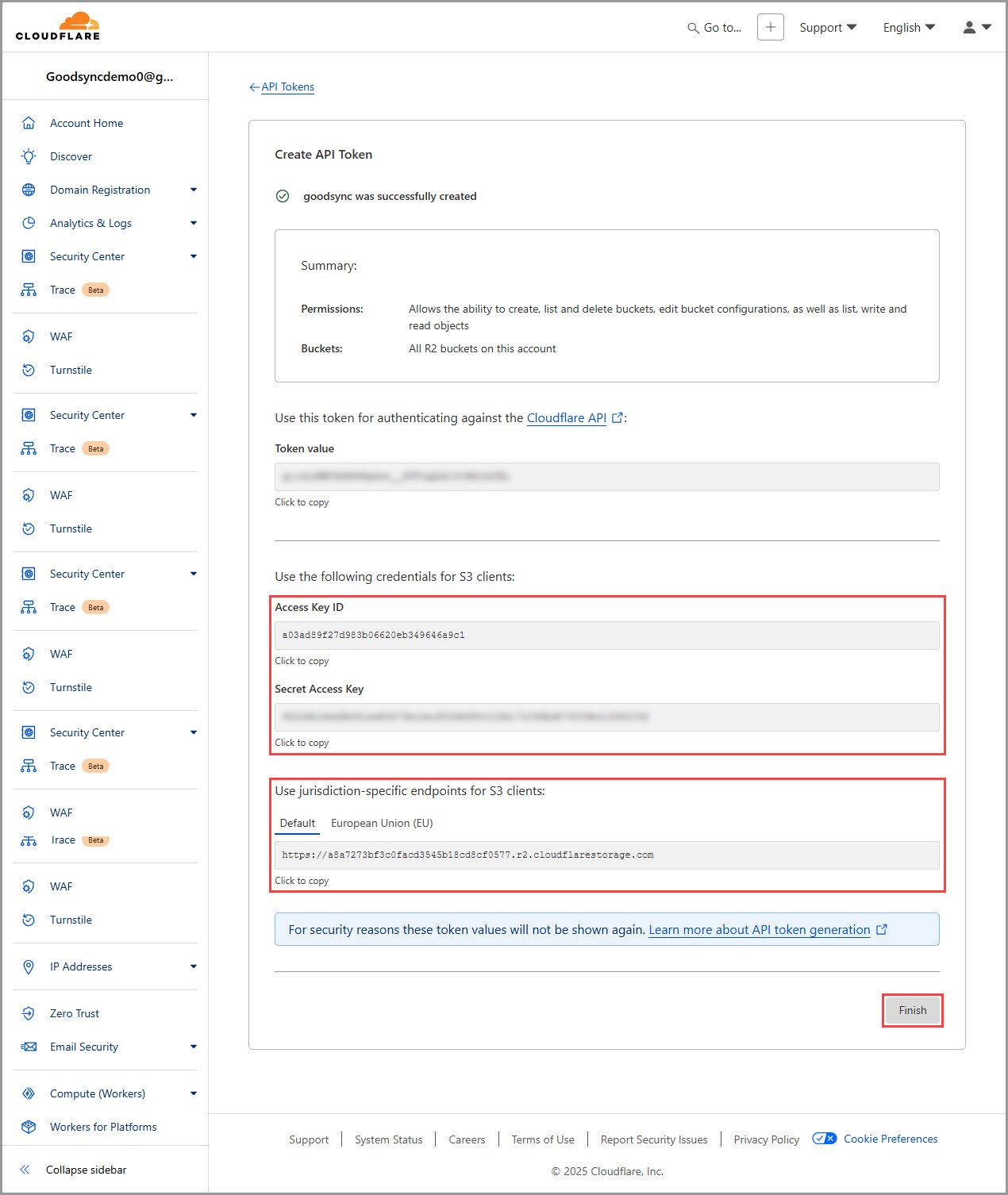Open Careers footer link
Screen dimensions: 1008x1195
tap(467, 1139)
